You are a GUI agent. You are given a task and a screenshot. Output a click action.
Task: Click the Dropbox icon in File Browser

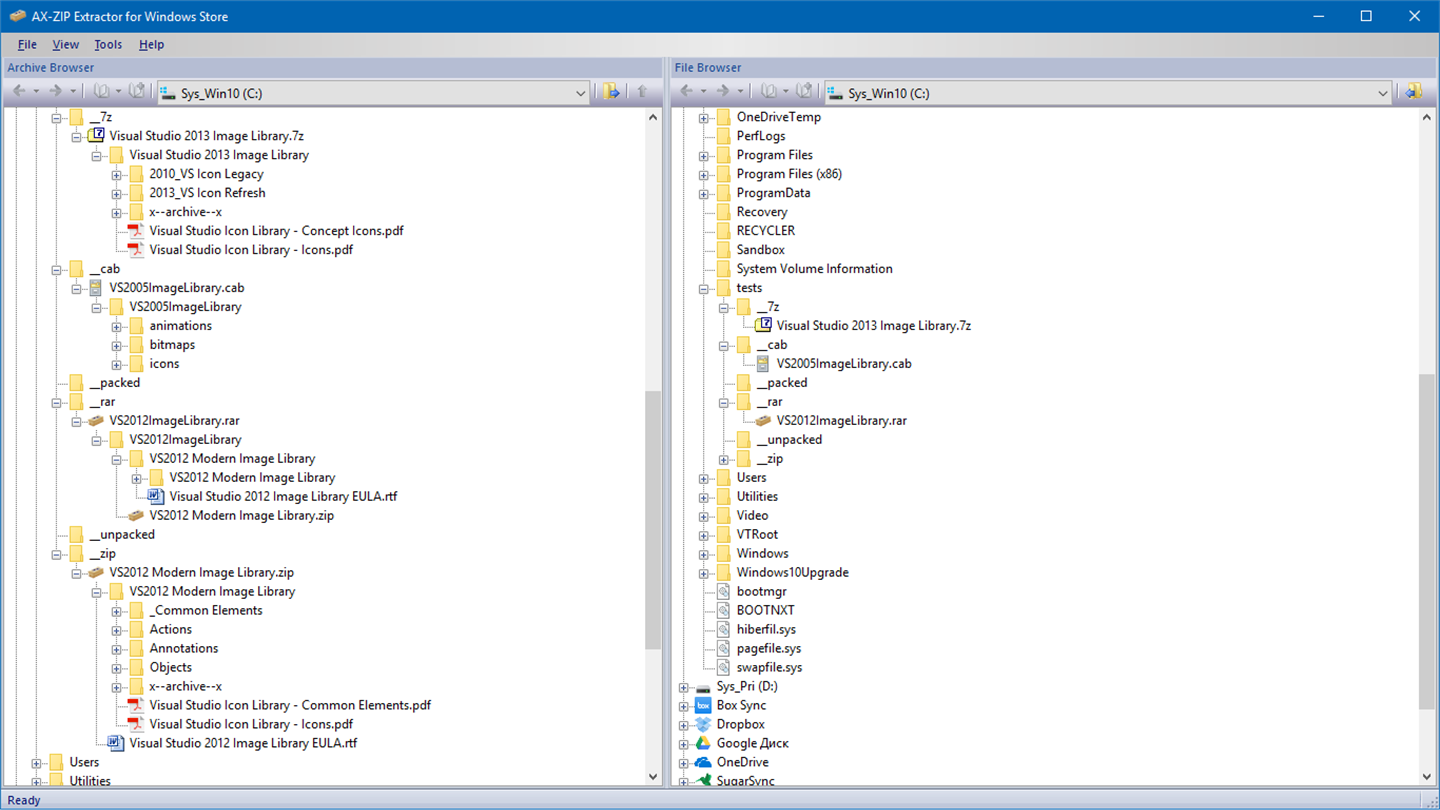tap(703, 725)
